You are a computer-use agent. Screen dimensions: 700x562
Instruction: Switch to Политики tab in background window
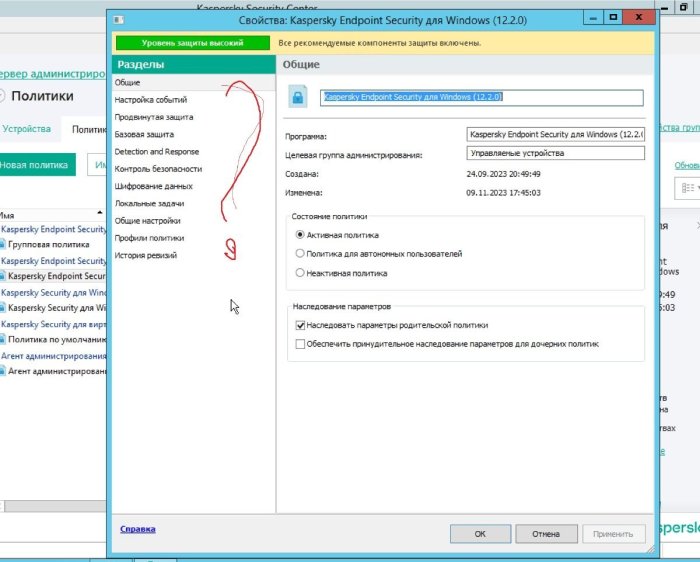coord(89,129)
